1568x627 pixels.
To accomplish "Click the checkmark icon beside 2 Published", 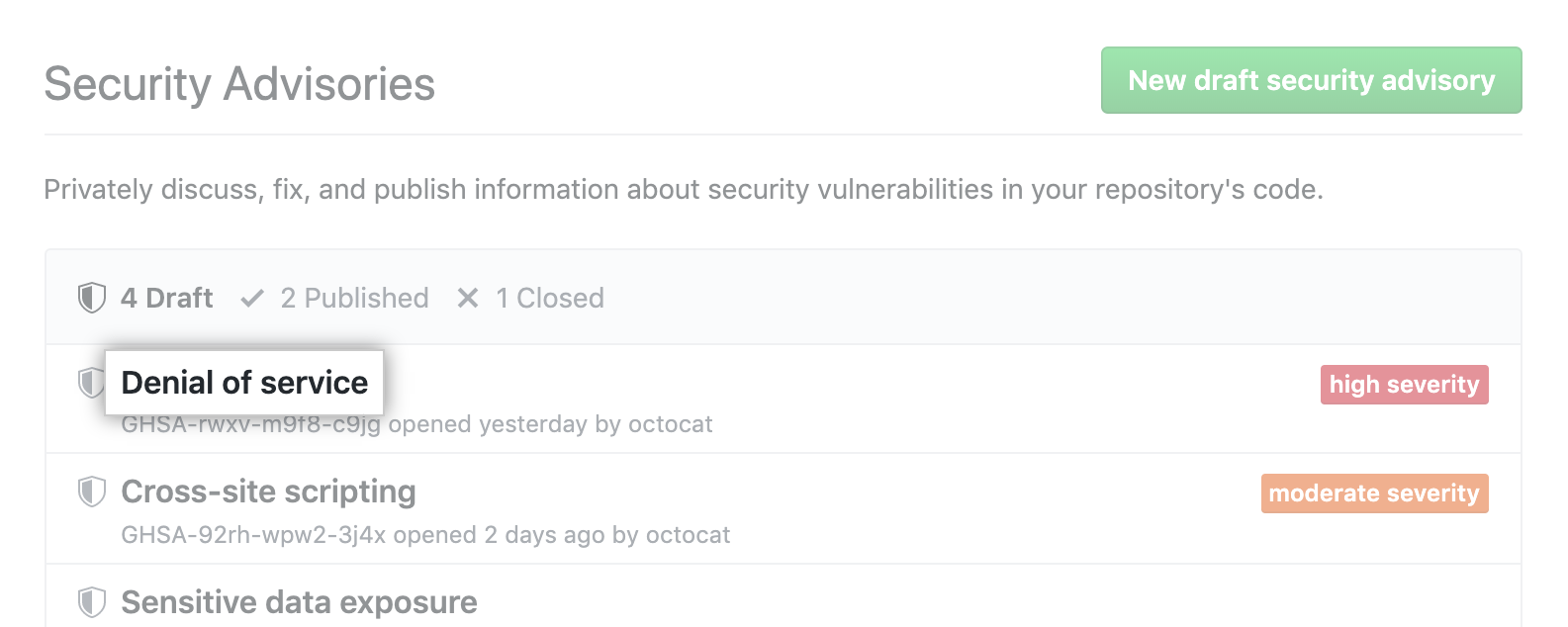I will tap(251, 298).
